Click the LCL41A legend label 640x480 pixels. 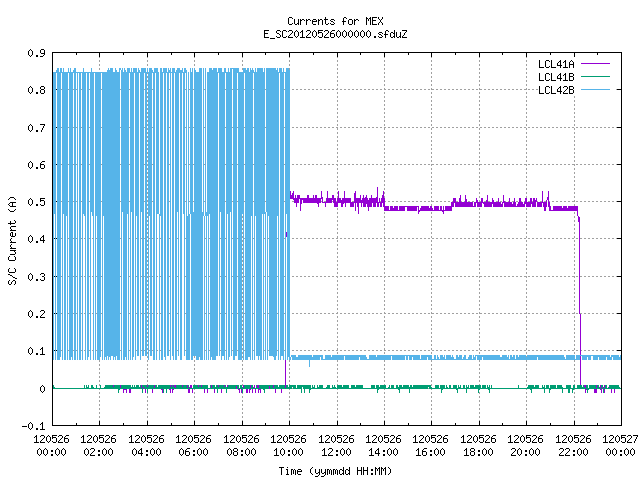tap(556, 64)
